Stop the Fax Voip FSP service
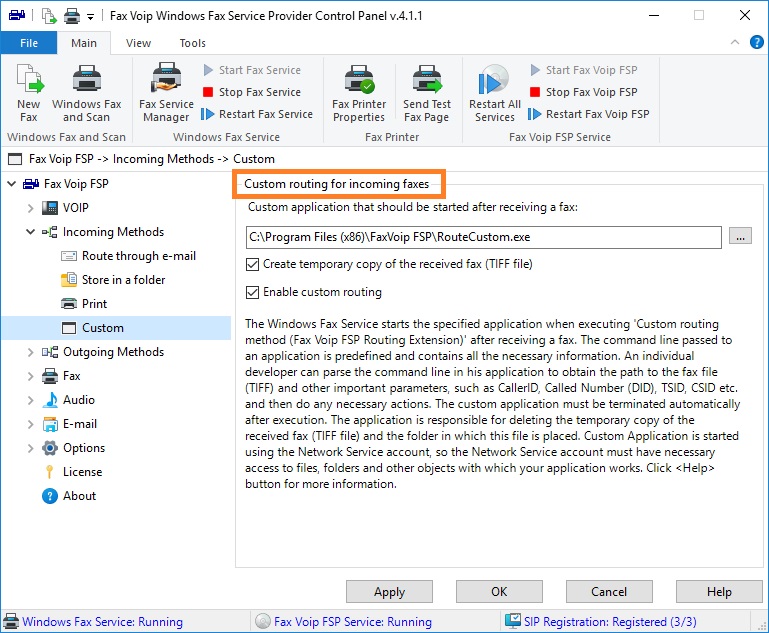The height and width of the screenshot is (633, 769). 584,92
